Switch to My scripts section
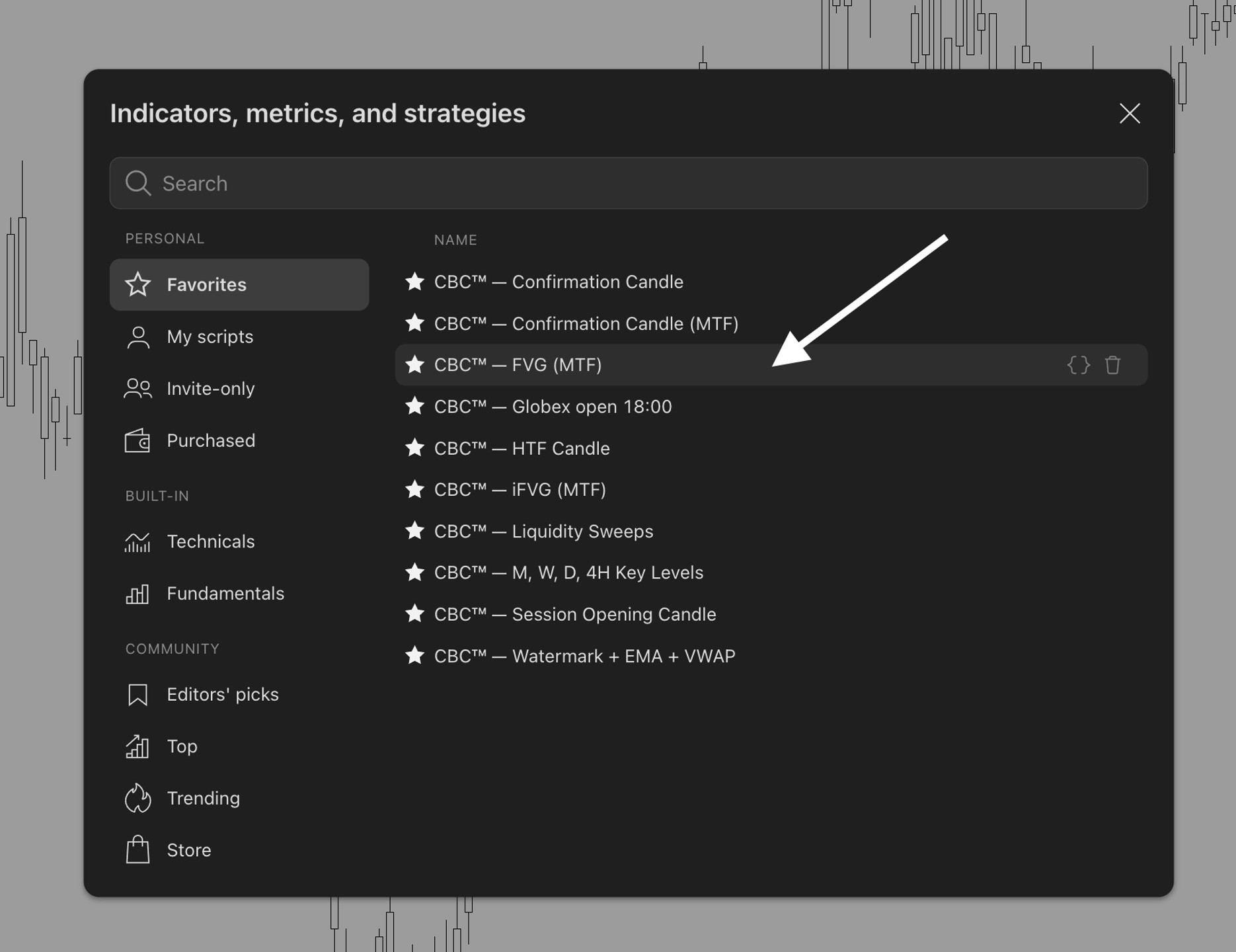This screenshot has width=1236, height=952. [x=239, y=337]
